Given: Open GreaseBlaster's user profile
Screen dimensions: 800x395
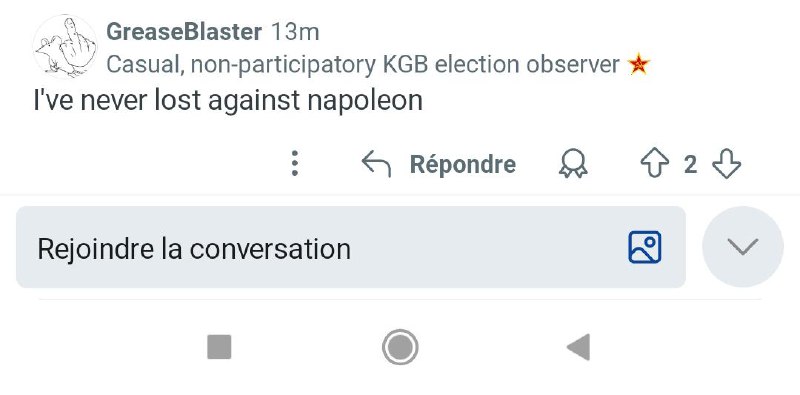Looking at the screenshot, I should [184, 32].
